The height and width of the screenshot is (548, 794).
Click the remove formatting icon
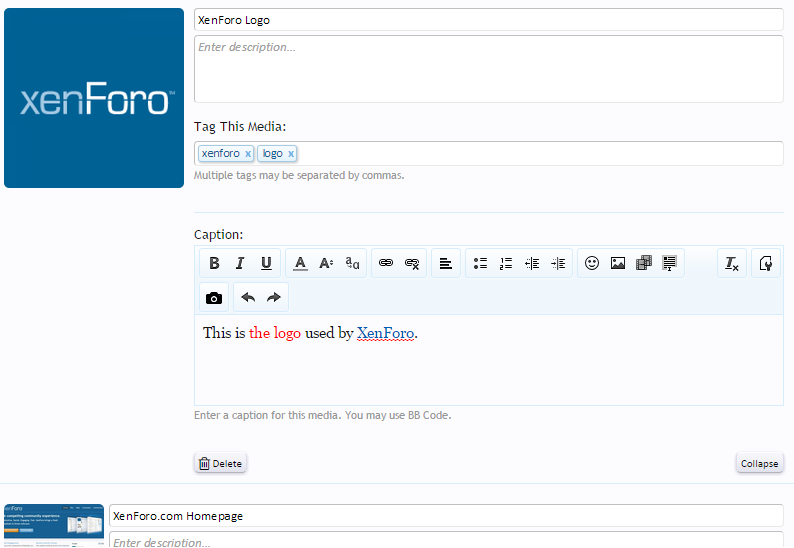point(732,264)
